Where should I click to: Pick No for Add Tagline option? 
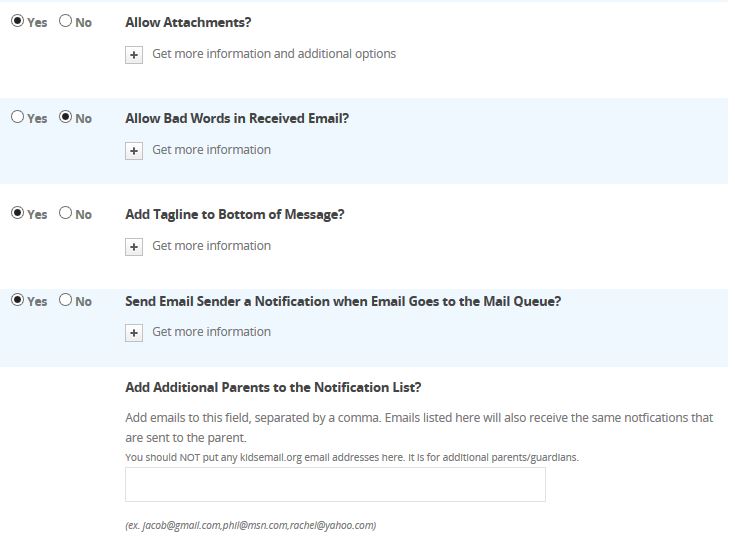point(66,213)
